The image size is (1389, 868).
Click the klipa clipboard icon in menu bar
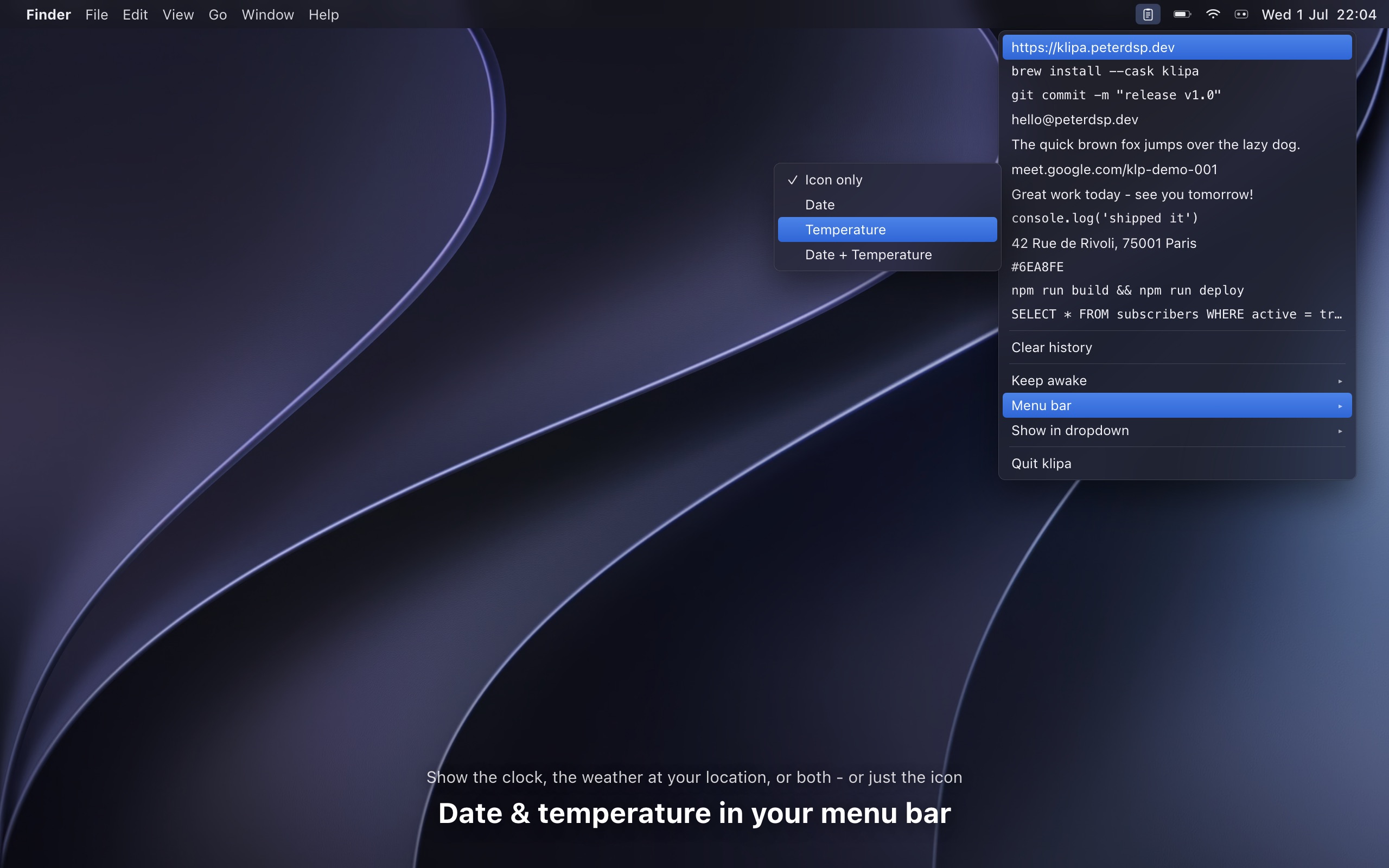pos(1148,14)
